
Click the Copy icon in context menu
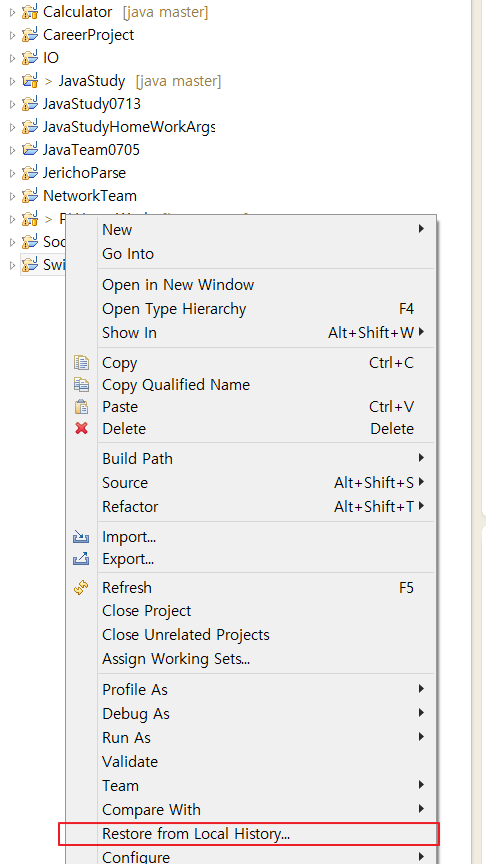(x=82, y=363)
